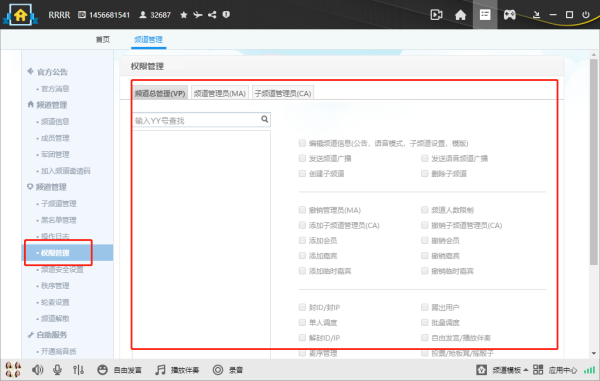This screenshot has width=600, height=381.
Task: Open 军团管理 in the sidebar
Action: click(55, 155)
